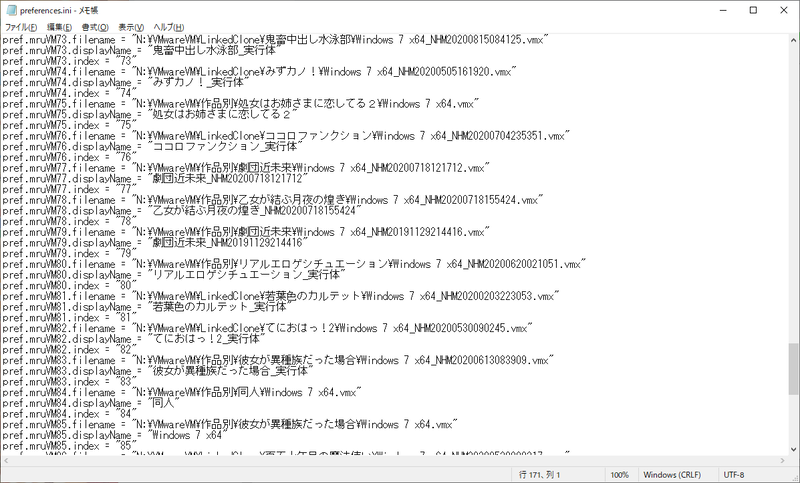Click the horizontal scrollbar track
Viewport: 800px width, 483px height.
(x=394, y=461)
